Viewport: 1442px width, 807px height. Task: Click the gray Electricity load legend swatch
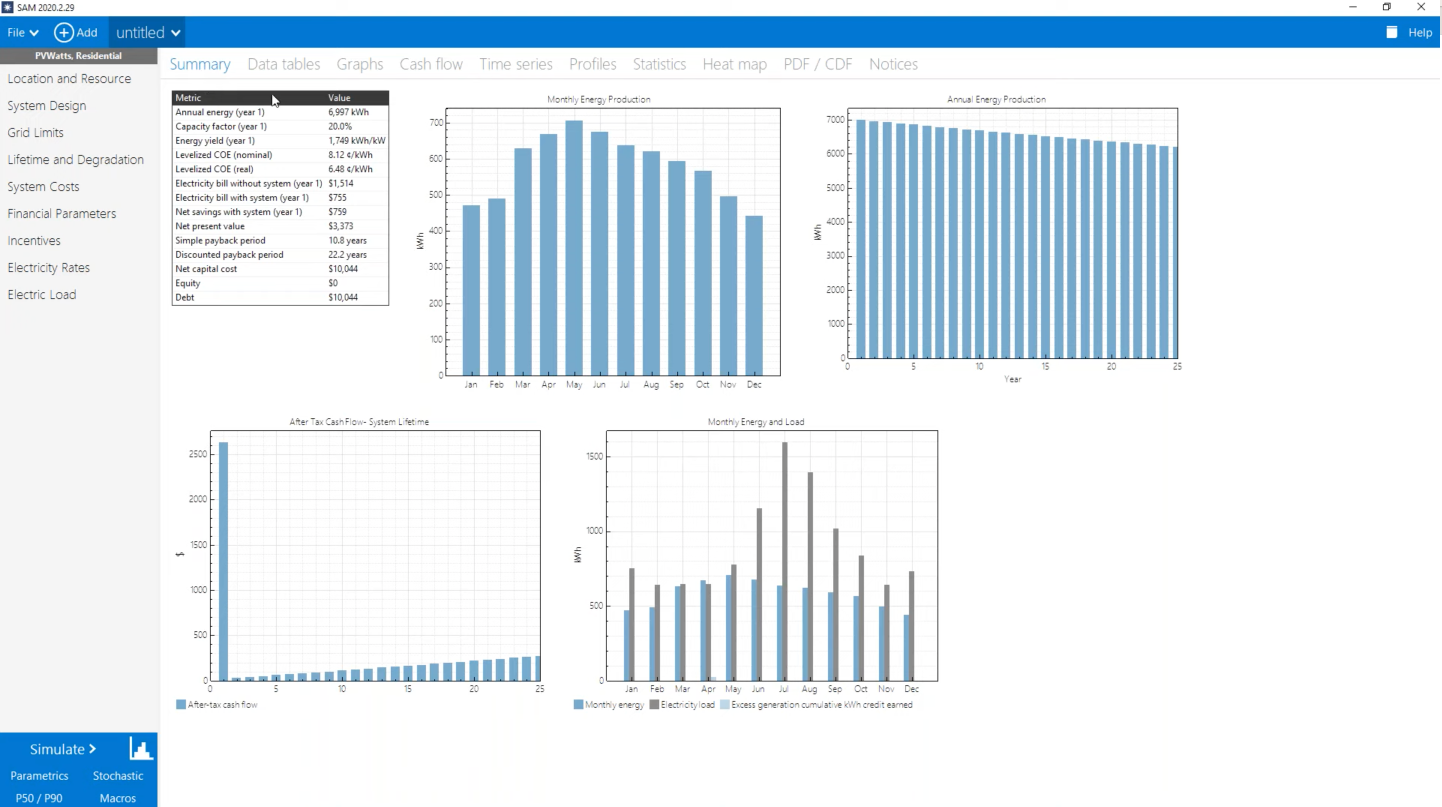point(655,705)
